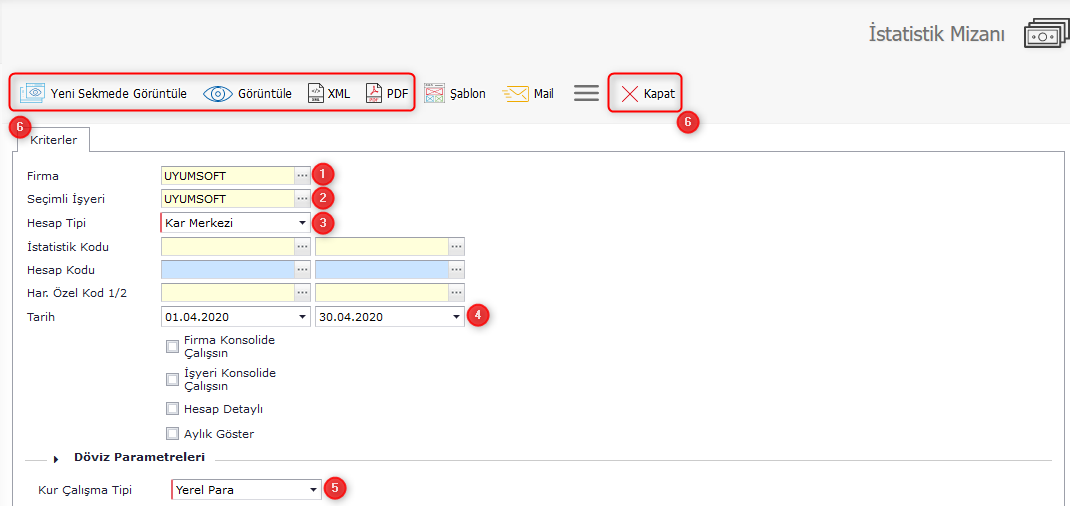Toggle the Aylık Göster checkbox
This screenshot has height=506, width=1070.
coord(173,434)
